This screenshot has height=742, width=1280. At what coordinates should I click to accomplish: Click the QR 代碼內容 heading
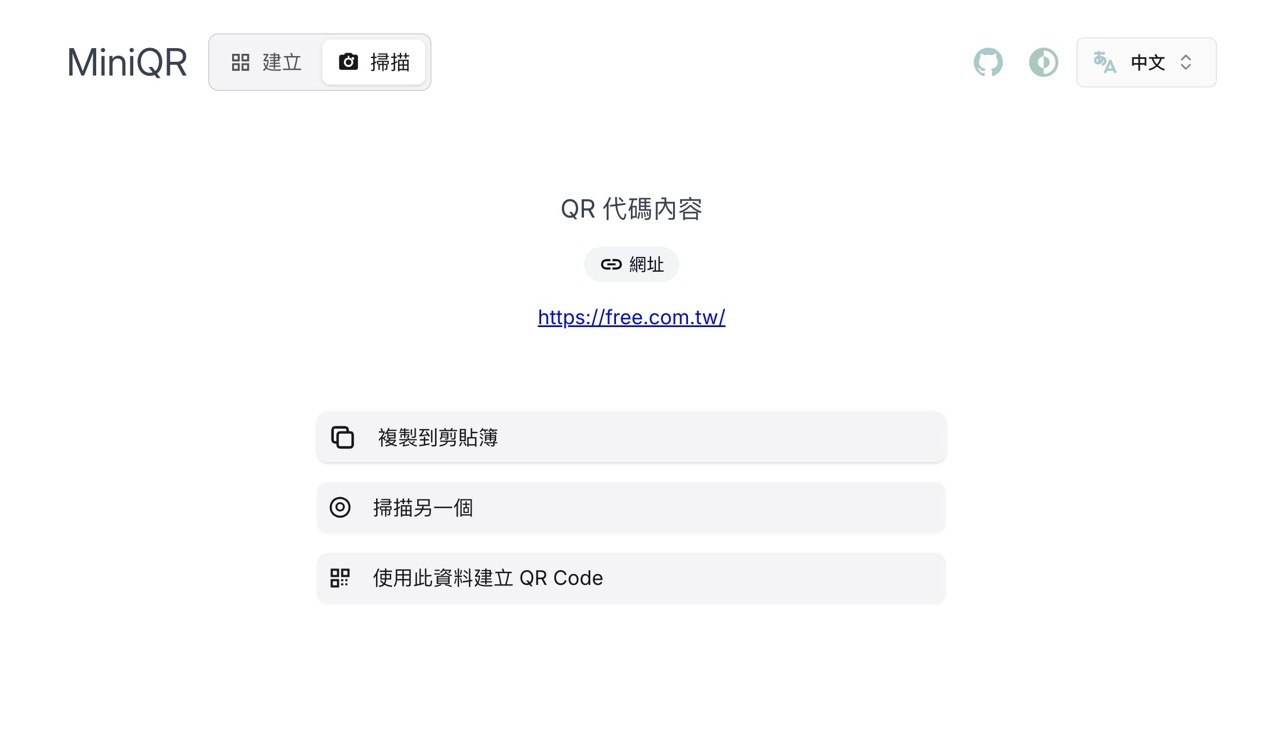pyautogui.click(x=631, y=208)
